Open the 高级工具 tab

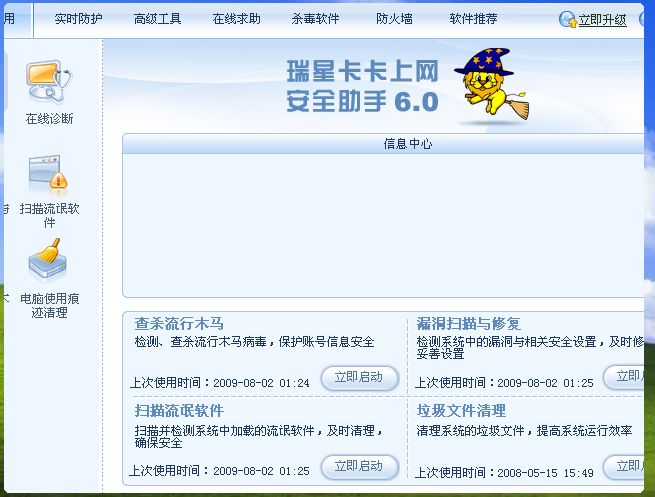coord(157,19)
